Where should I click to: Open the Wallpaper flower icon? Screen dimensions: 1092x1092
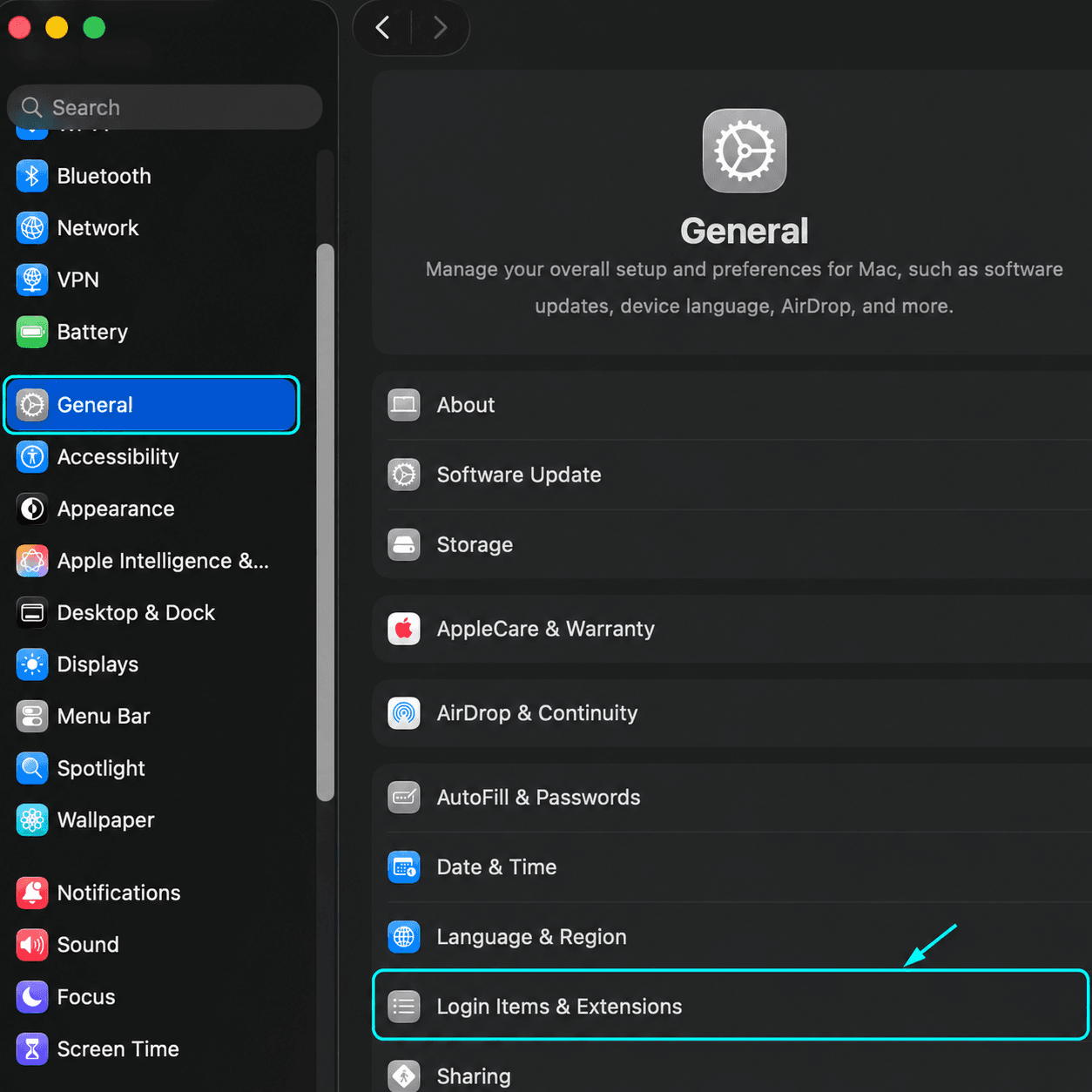(x=32, y=820)
